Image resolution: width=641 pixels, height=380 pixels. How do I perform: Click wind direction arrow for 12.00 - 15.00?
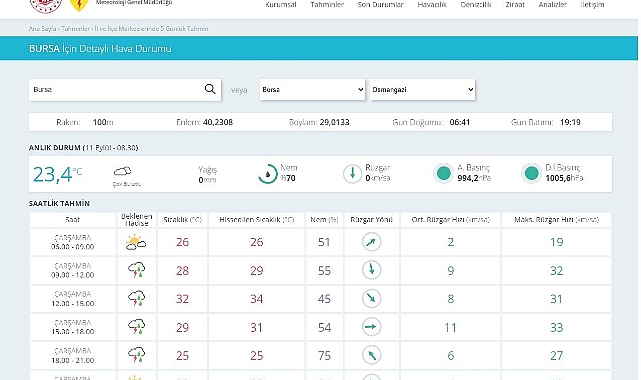pyautogui.click(x=371, y=298)
